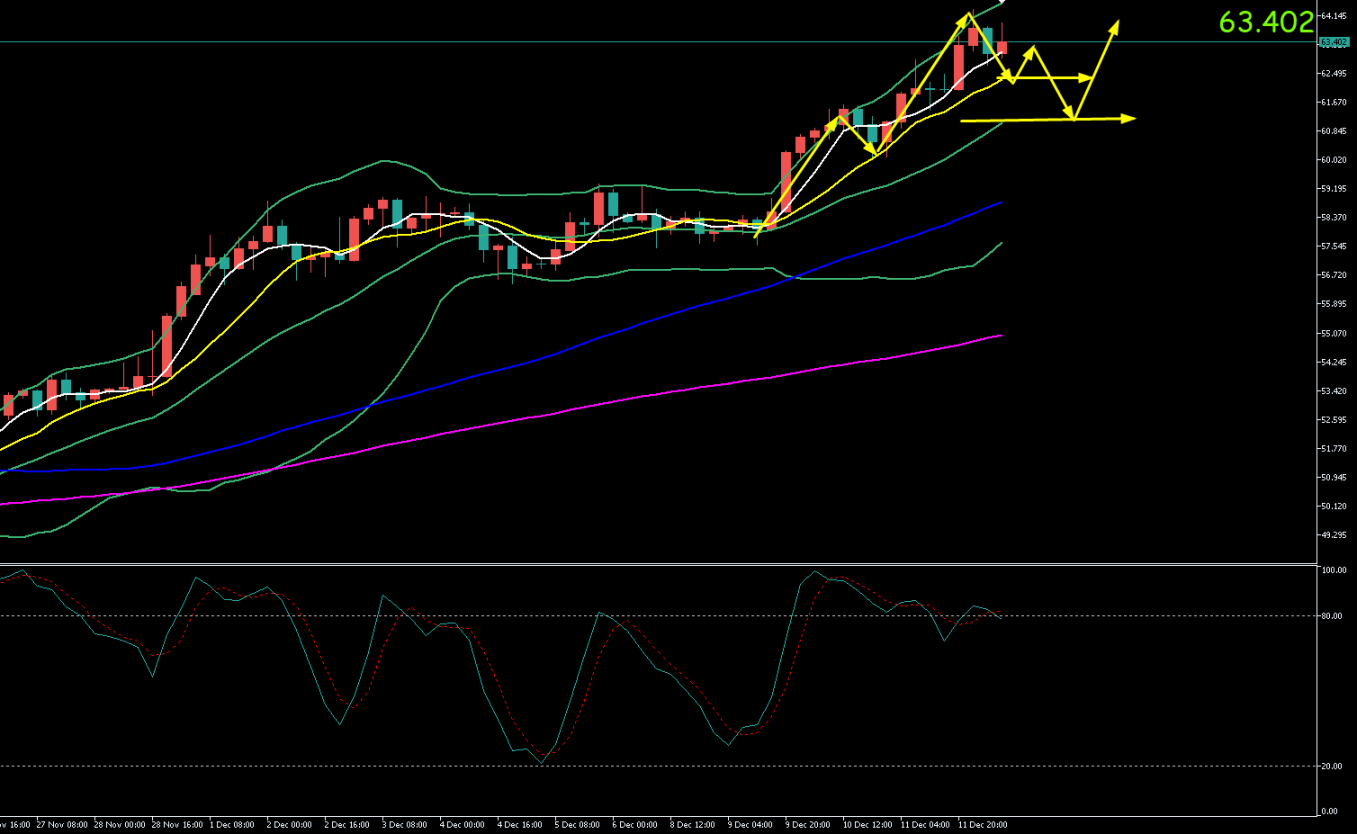Click the 20.00 oscillator level label
Image resolution: width=1357 pixels, height=834 pixels.
(x=1330, y=766)
